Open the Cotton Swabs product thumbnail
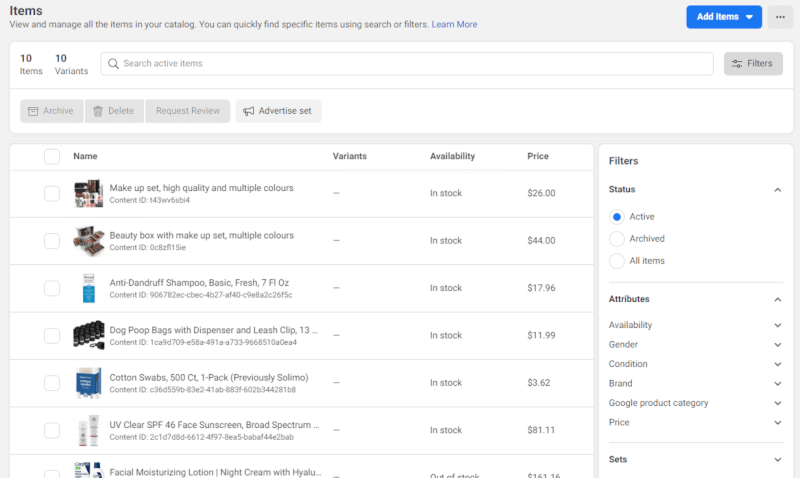Screen dimensions: 800x478 (89, 383)
